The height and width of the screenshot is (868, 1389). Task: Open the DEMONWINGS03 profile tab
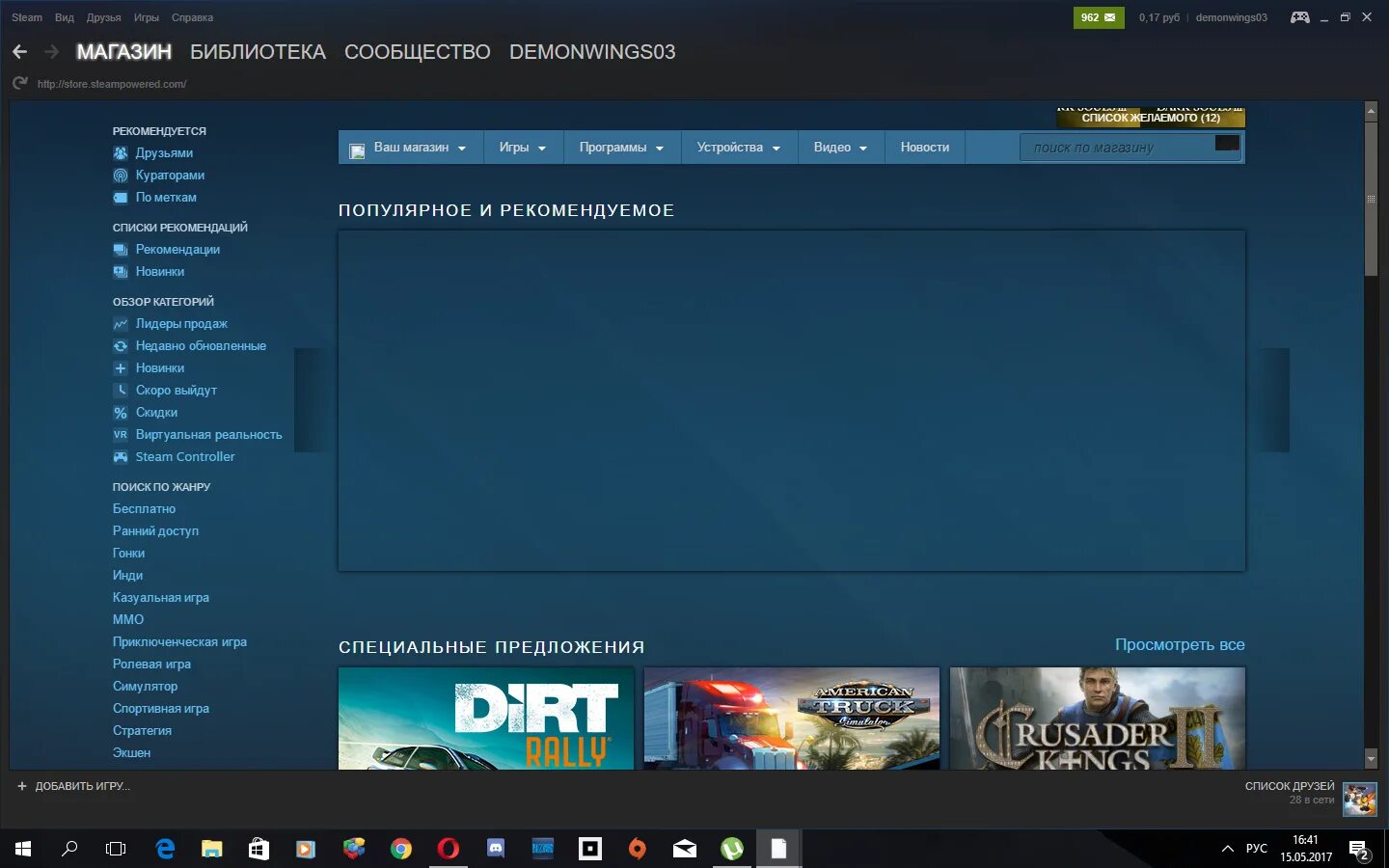pos(592,52)
